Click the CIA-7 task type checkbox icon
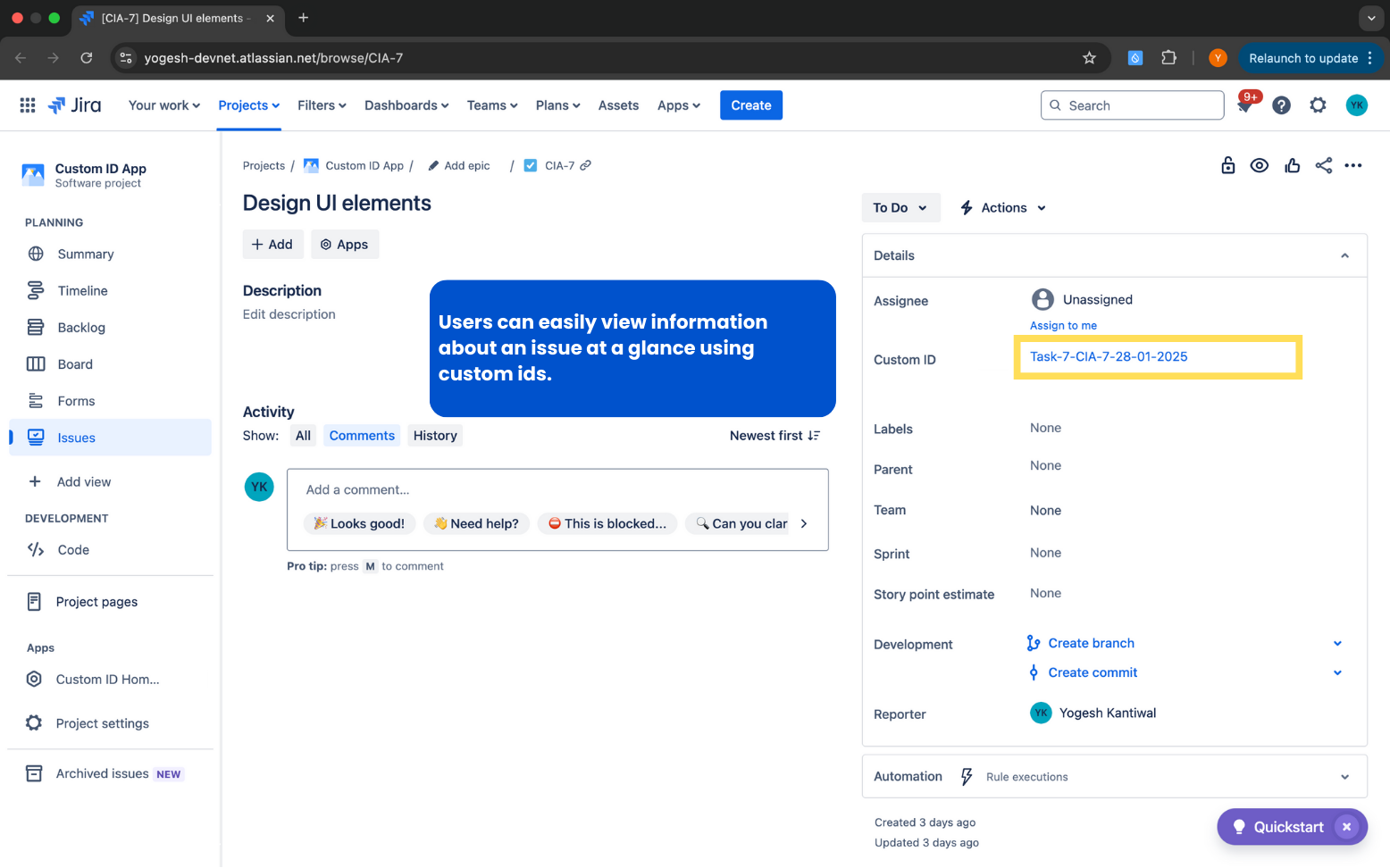The height and width of the screenshot is (868, 1390). [531, 165]
